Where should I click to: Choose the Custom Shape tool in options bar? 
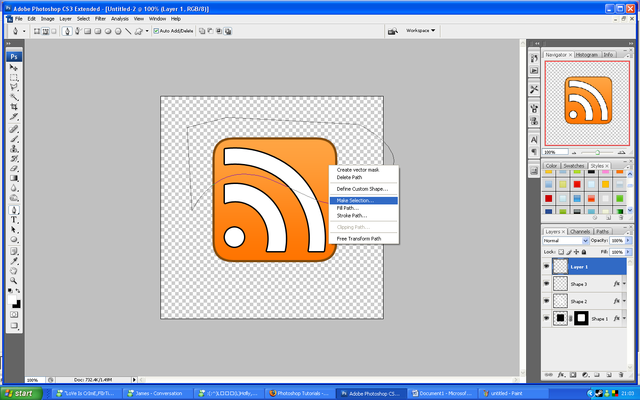point(138,31)
